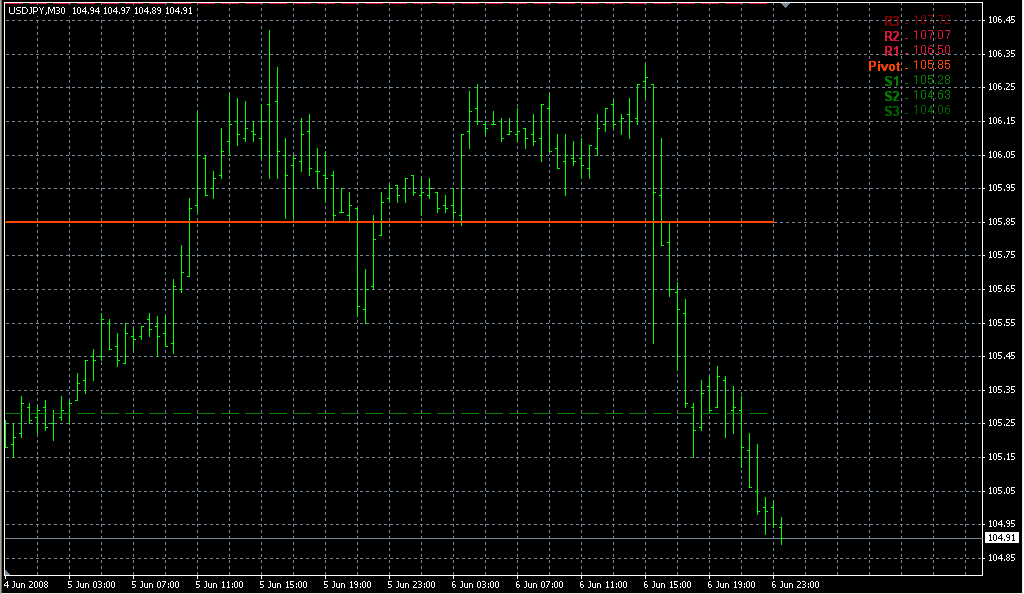Click the USDJPY,M30 chart title
1024x594 pixels.
tap(36, 11)
